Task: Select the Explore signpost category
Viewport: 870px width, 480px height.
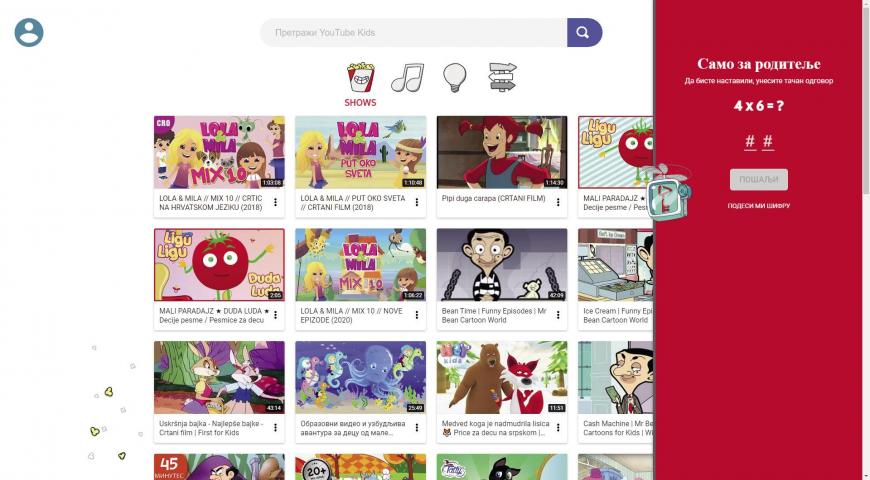Action: pyautogui.click(x=502, y=77)
